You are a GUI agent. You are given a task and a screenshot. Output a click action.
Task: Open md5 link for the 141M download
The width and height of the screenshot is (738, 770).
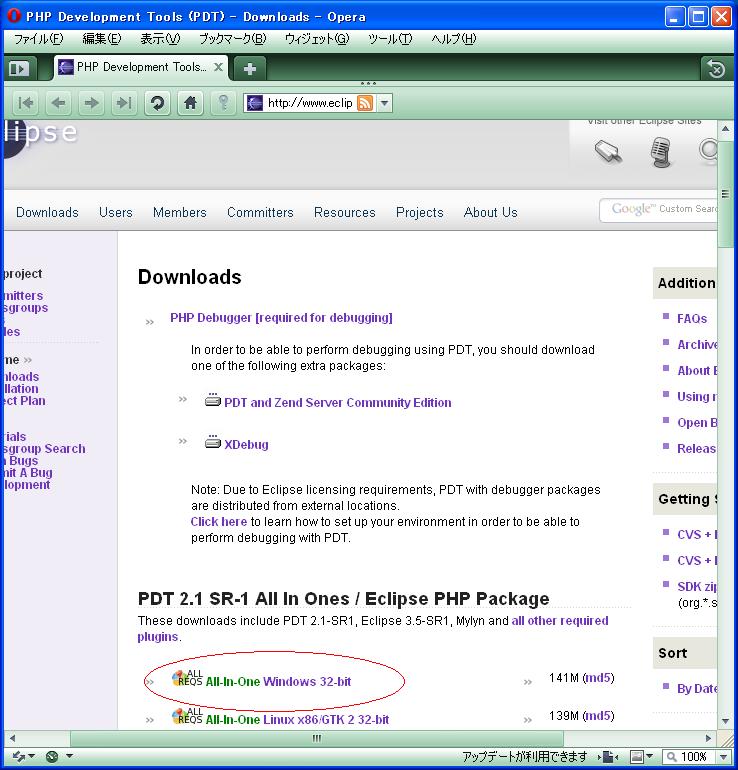coord(598,678)
